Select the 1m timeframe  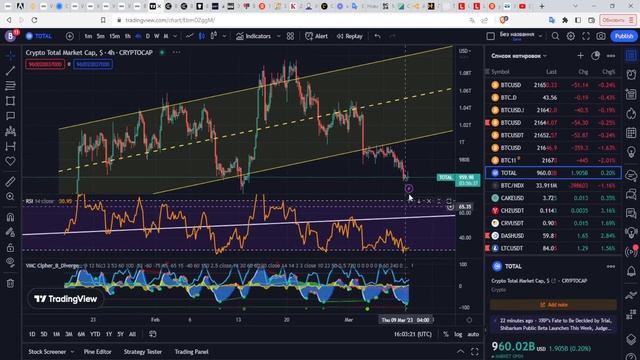pos(88,36)
